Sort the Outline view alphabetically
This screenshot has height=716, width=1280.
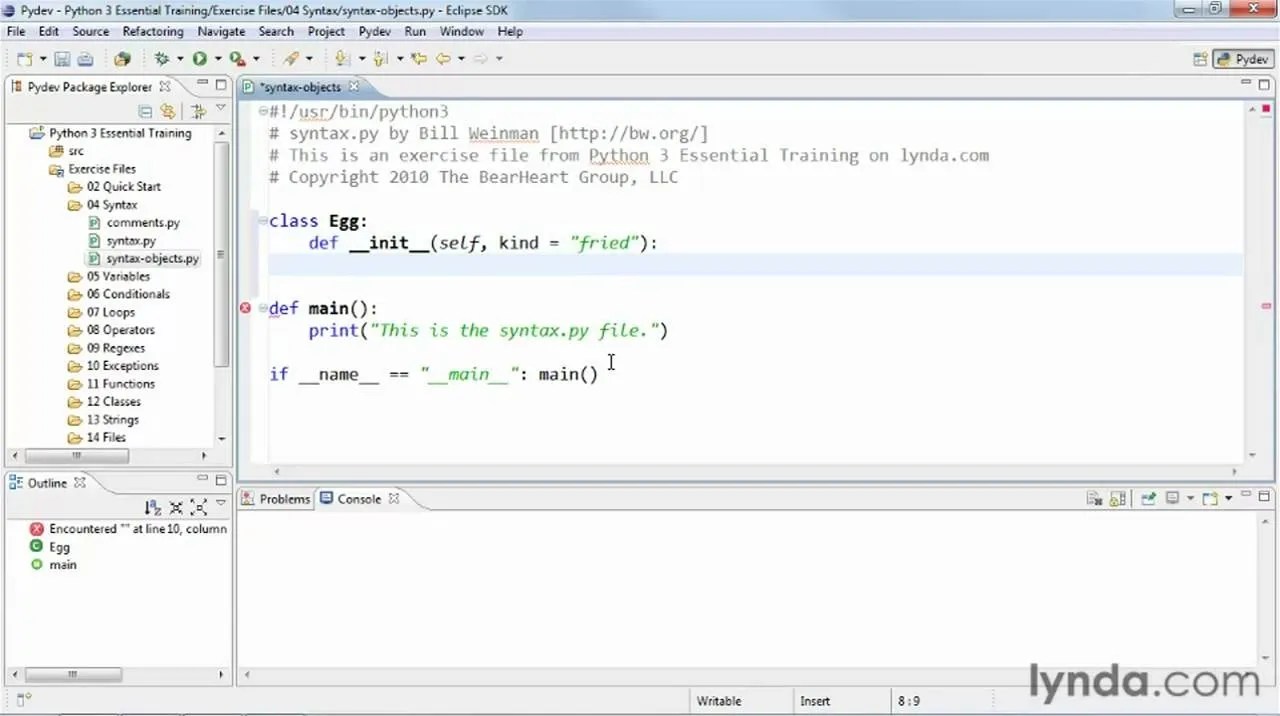pos(152,506)
